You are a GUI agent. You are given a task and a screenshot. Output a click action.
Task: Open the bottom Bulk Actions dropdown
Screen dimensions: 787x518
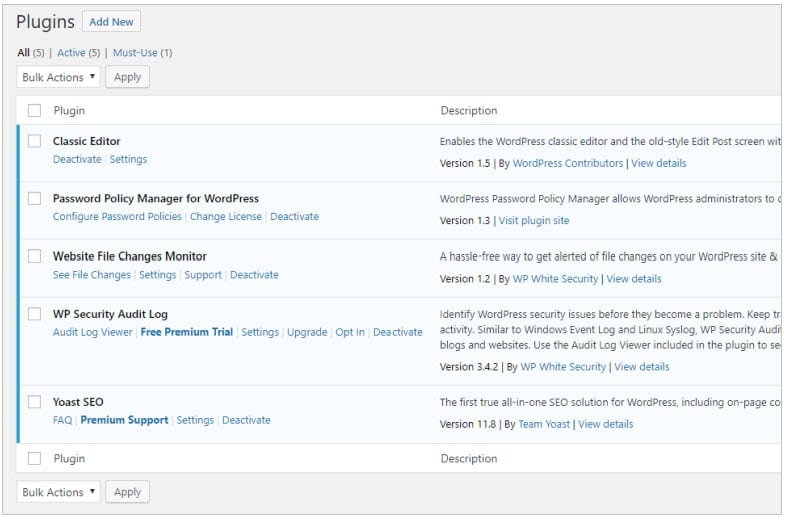(x=58, y=492)
